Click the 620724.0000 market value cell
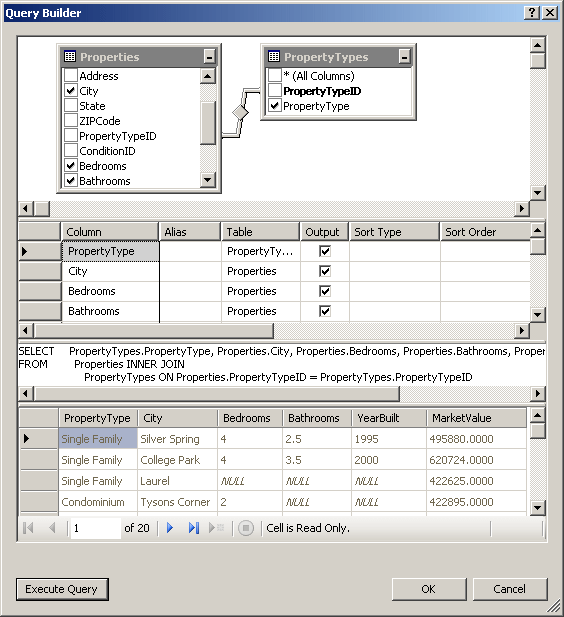 (x=476, y=460)
